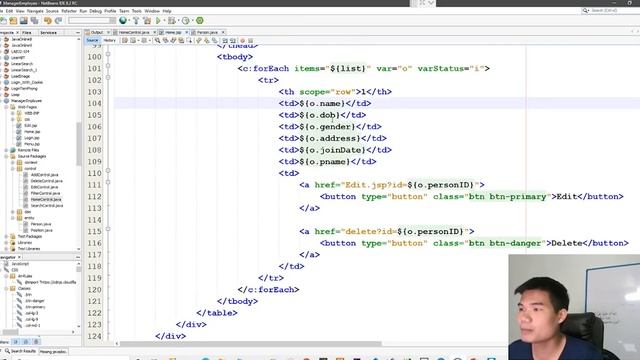Select the Login_With_Cookie project

coord(27,82)
